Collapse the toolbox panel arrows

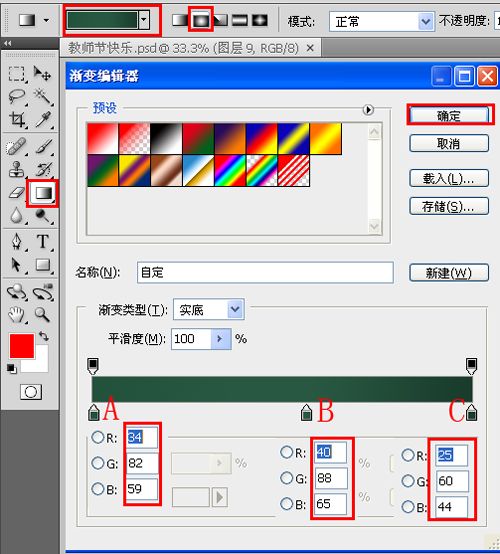tap(8, 43)
